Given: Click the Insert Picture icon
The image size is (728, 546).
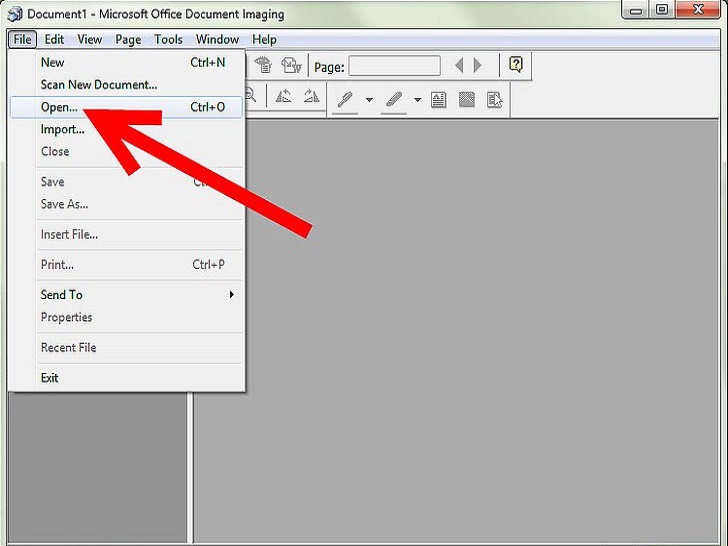Looking at the screenshot, I should (x=467, y=99).
